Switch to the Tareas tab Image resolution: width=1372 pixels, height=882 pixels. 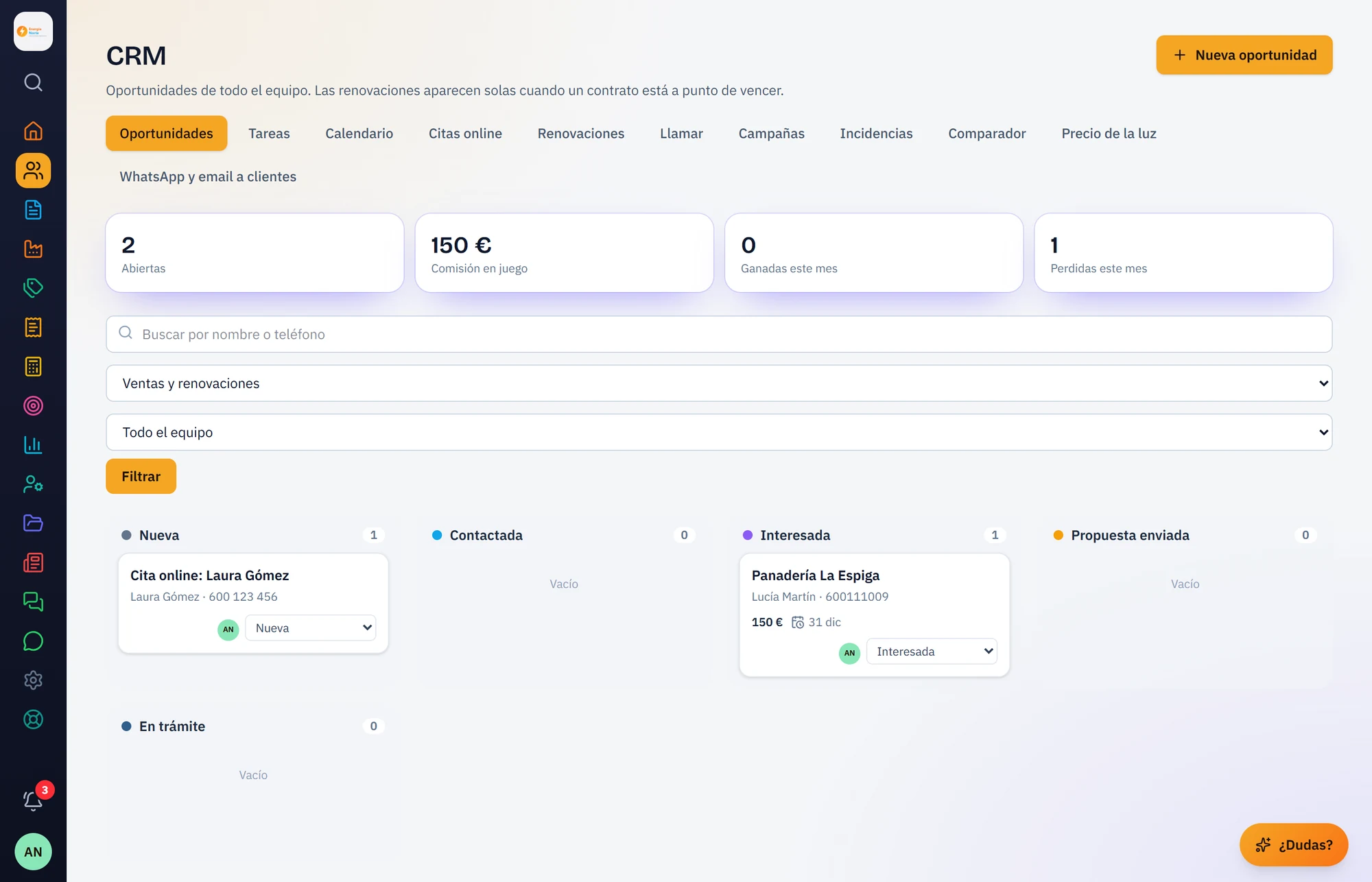[269, 133]
